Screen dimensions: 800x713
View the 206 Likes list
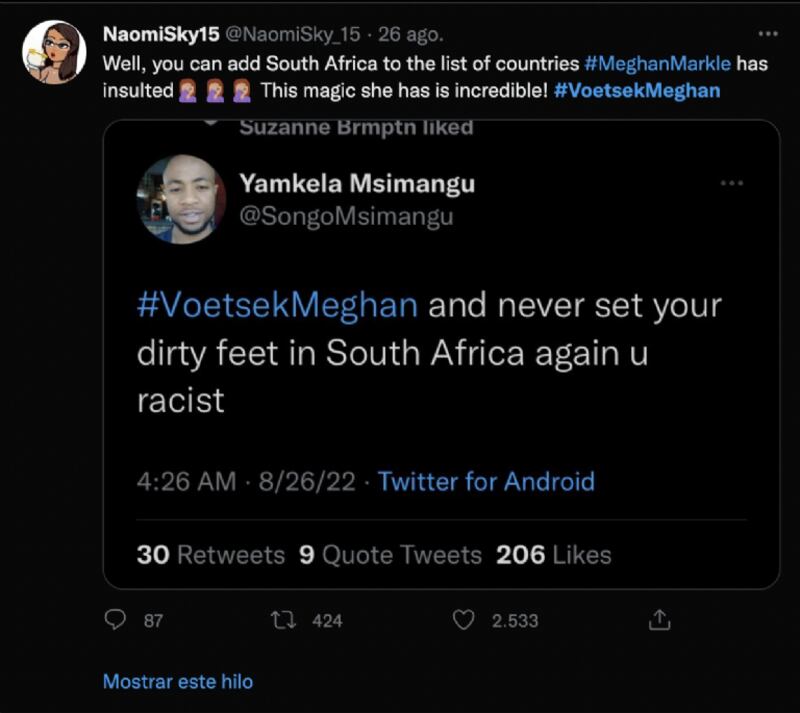coord(553,555)
